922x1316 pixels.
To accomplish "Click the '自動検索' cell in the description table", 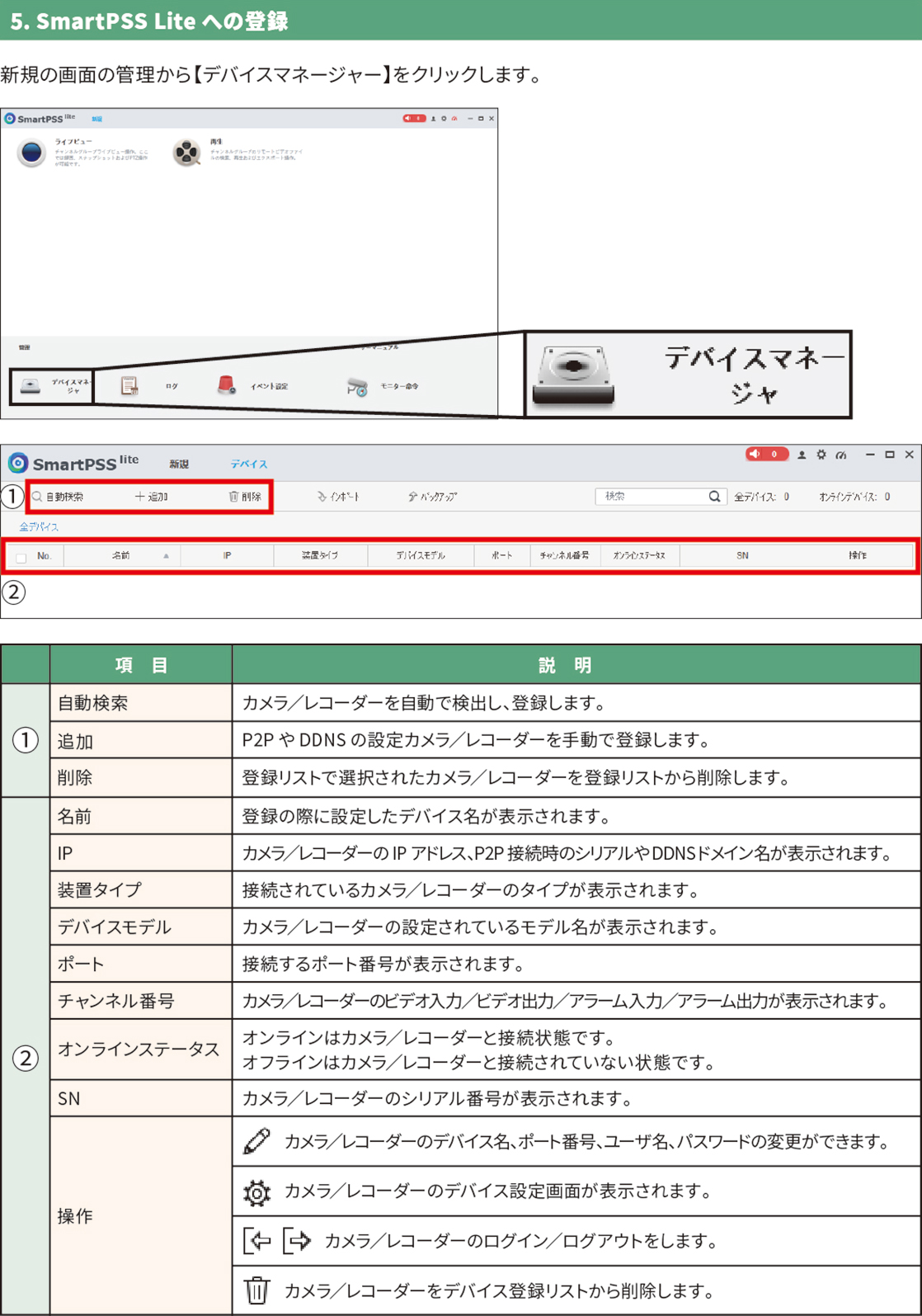I will [x=141, y=703].
